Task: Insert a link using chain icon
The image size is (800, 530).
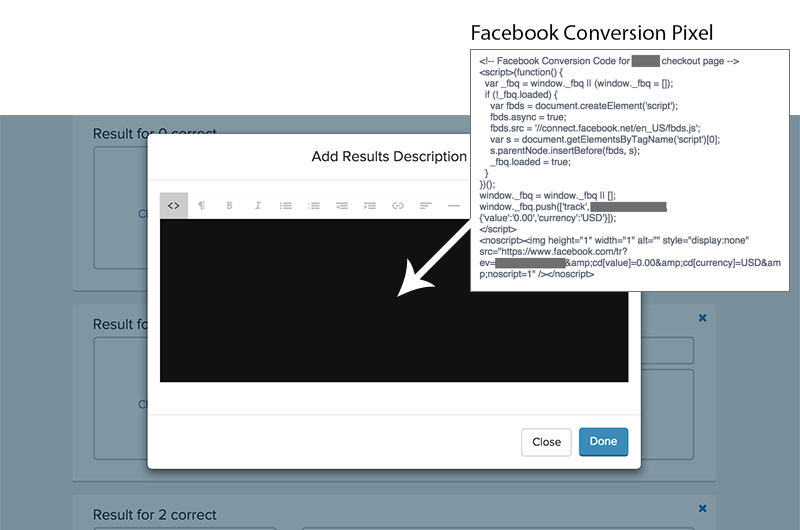Action: tap(398, 206)
